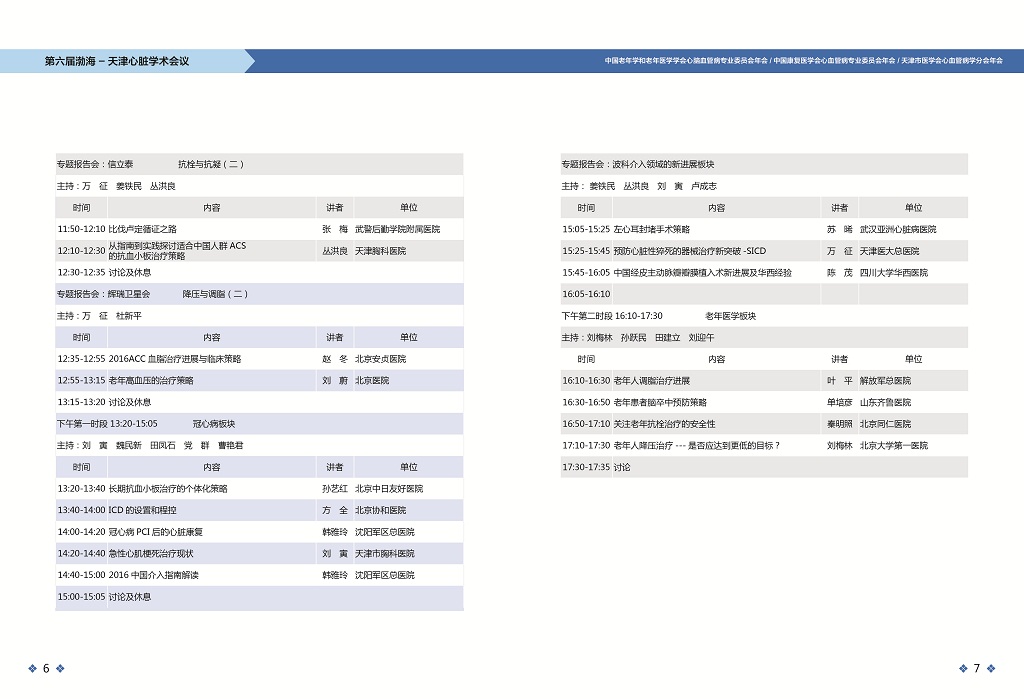1024x699 pixels.
Task: Click the text '冠心病 PCI 后的心脏康复'
Action: 155,532
